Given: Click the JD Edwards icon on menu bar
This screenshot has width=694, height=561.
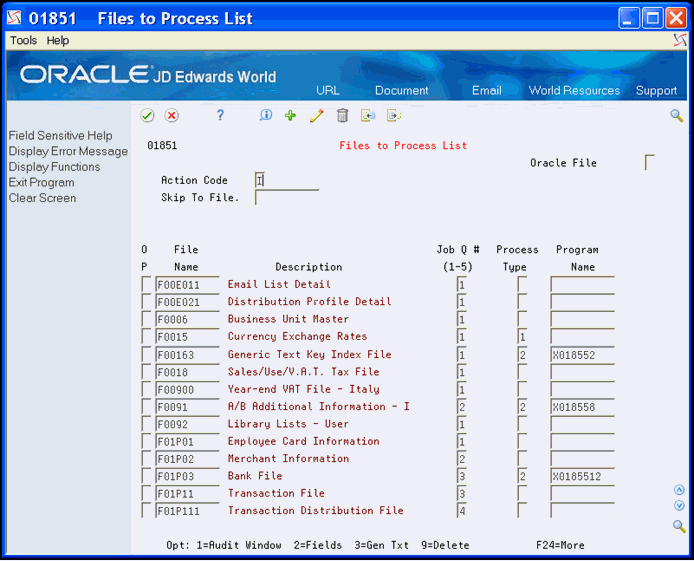Looking at the screenshot, I should coord(680,40).
